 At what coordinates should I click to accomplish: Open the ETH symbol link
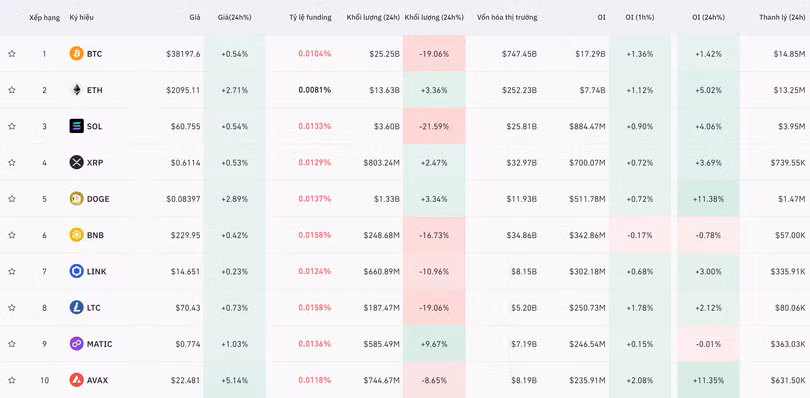(x=95, y=90)
